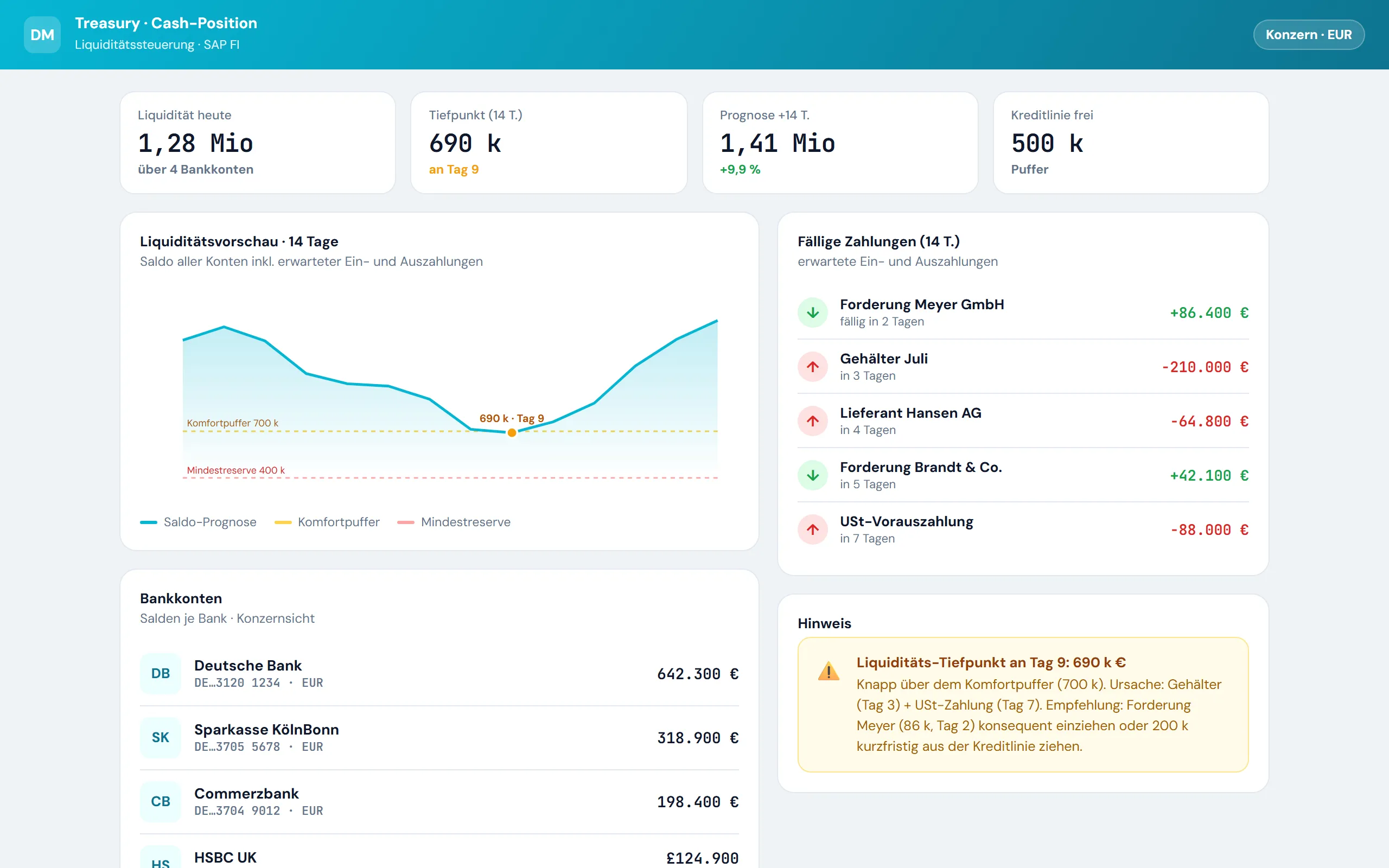Click the -88.000 € amount
The image size is (1389, 868).
[x=1209, y=530]
